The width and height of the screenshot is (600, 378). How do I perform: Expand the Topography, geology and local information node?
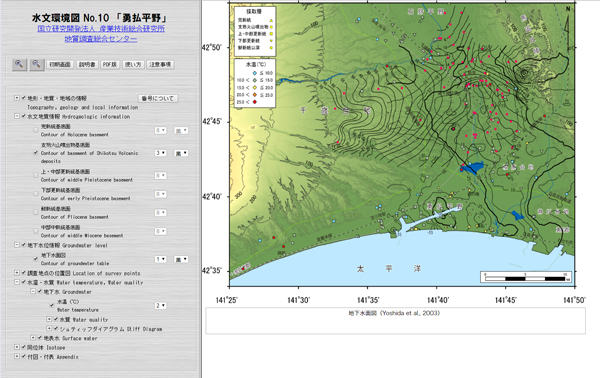coord(17,98)
